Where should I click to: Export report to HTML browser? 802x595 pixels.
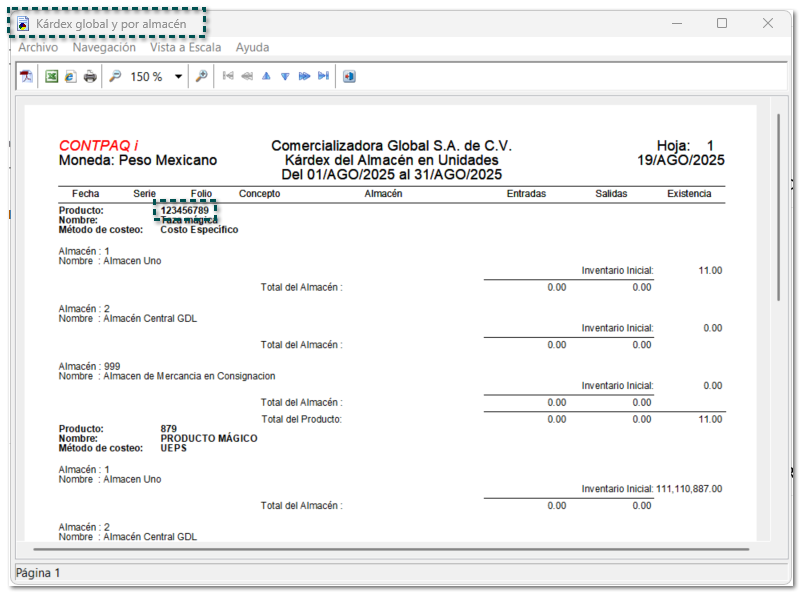coord(70,76)
